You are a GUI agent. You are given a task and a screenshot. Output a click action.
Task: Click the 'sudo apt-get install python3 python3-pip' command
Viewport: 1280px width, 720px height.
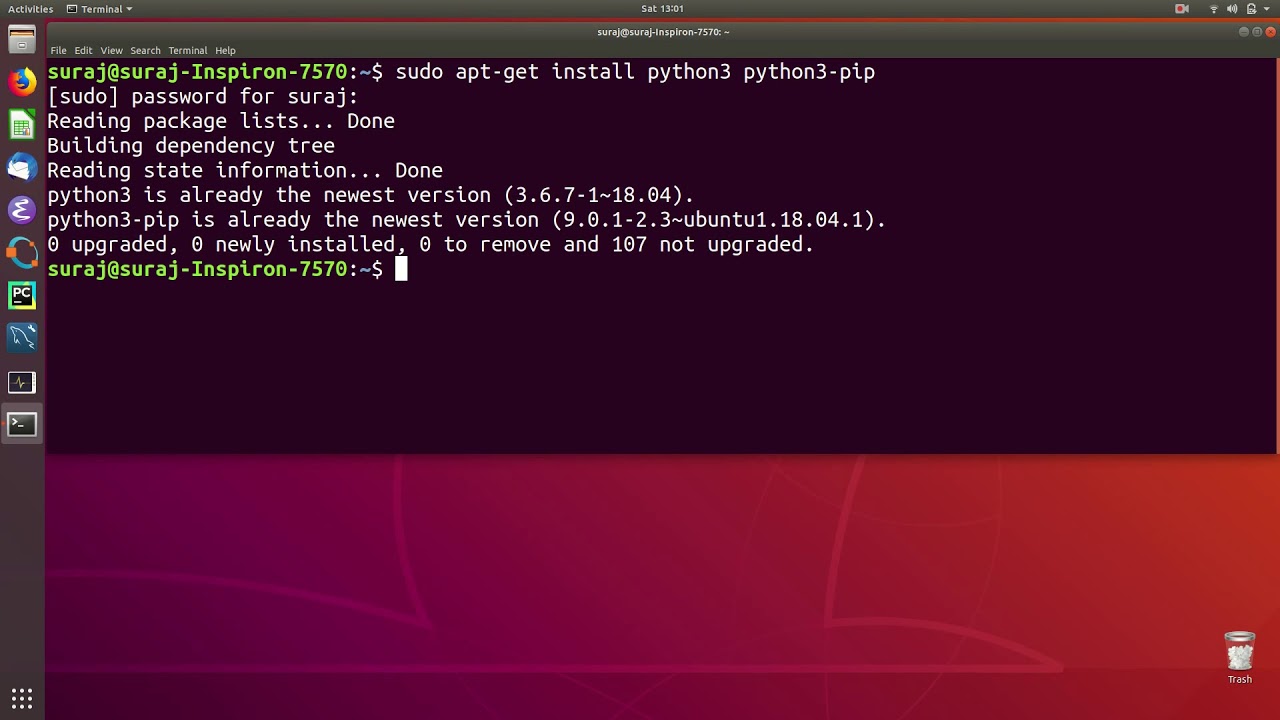[635, 72]
